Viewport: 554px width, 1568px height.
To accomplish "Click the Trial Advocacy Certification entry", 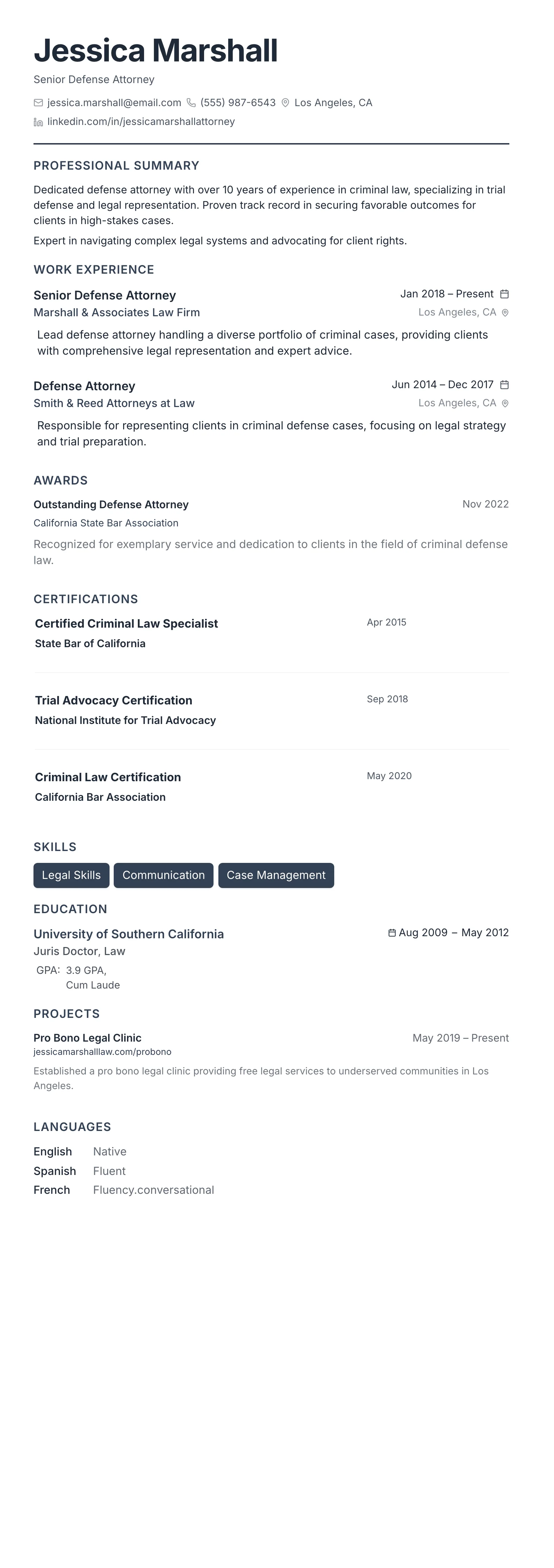I will pos(114,700).
